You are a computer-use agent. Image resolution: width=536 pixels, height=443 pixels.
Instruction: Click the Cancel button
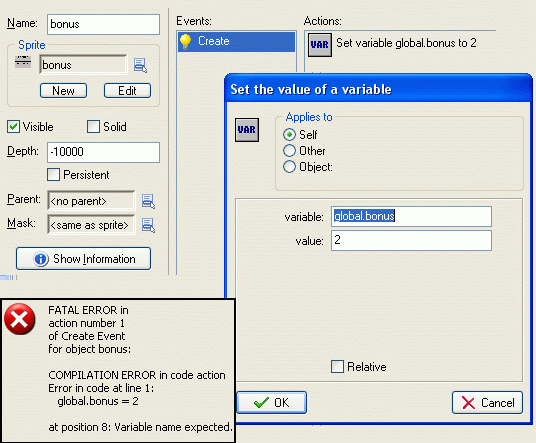(x=487, y=403)
